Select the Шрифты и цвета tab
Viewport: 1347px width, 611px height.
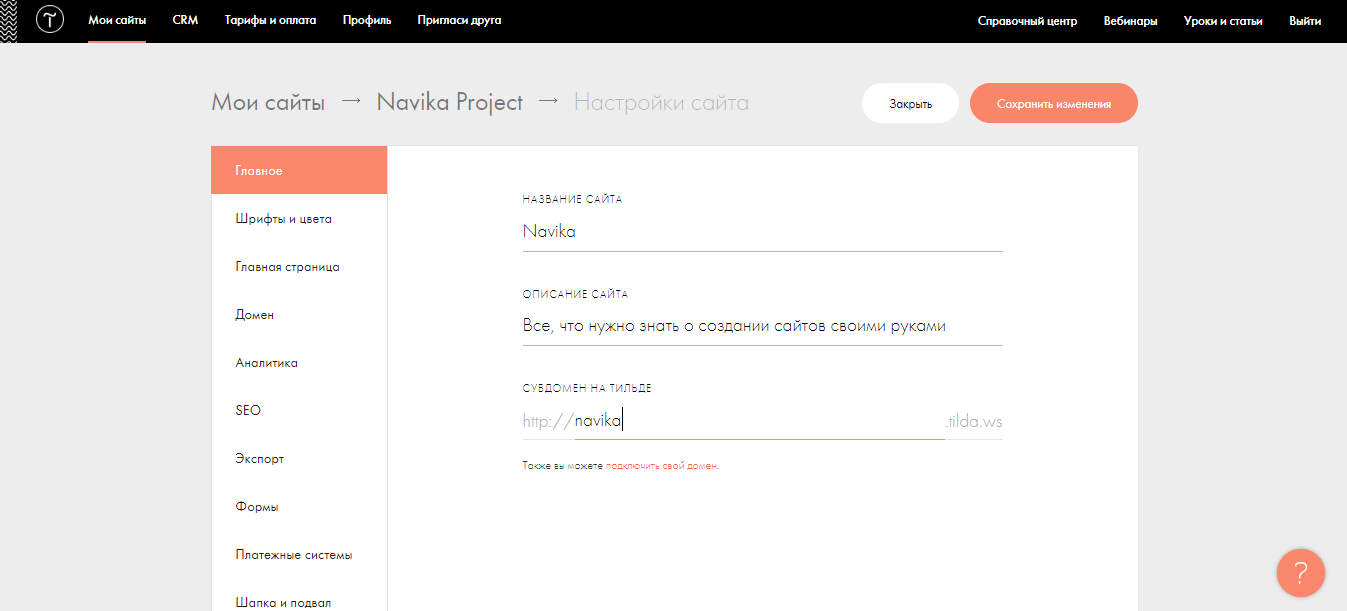283,219
